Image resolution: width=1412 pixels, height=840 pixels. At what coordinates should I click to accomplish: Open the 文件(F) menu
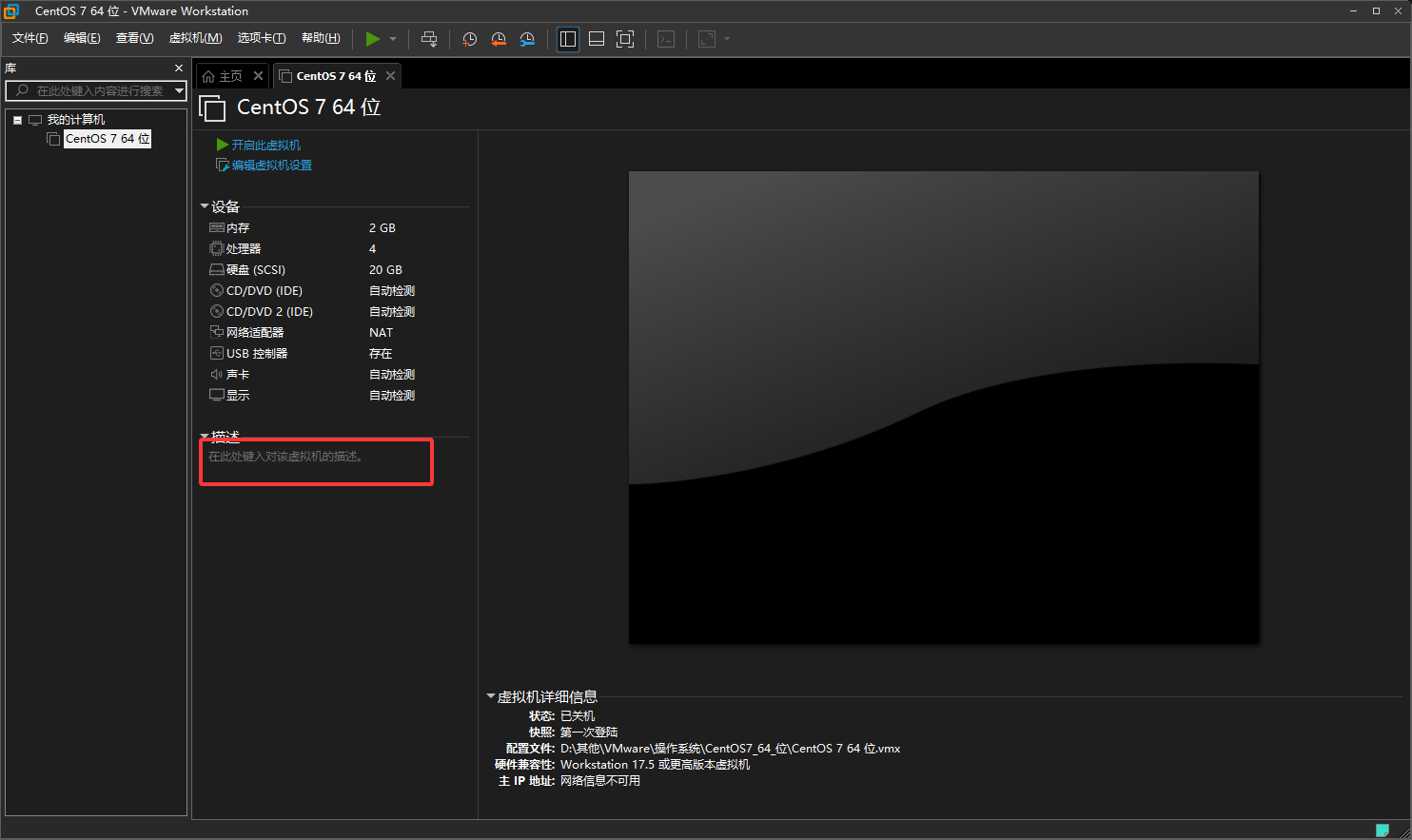pos(29,38)
